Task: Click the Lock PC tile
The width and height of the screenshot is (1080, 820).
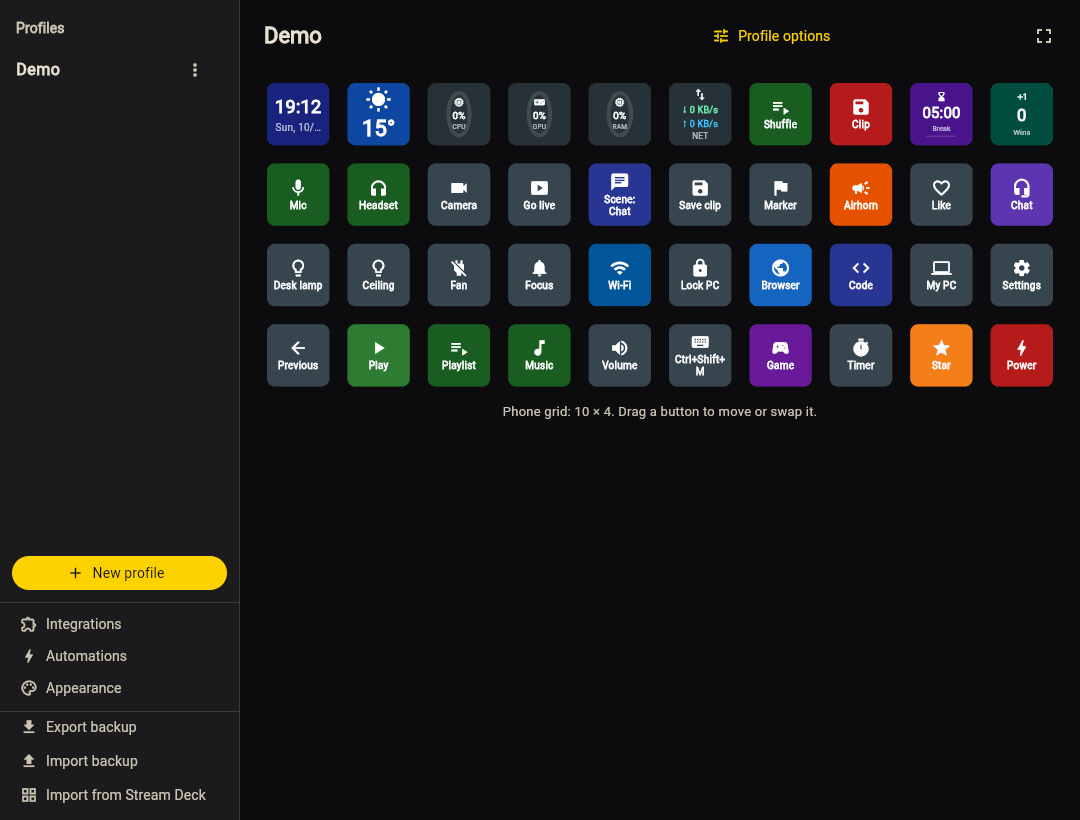Action: [700, 275]
